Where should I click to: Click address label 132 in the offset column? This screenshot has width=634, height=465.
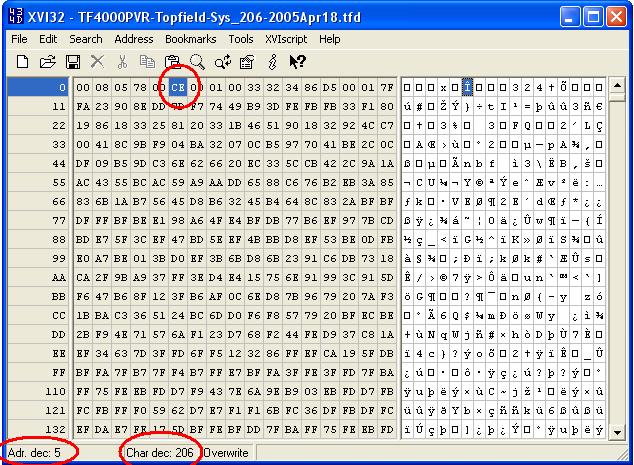pyautogui.click(x=38, y=429)
